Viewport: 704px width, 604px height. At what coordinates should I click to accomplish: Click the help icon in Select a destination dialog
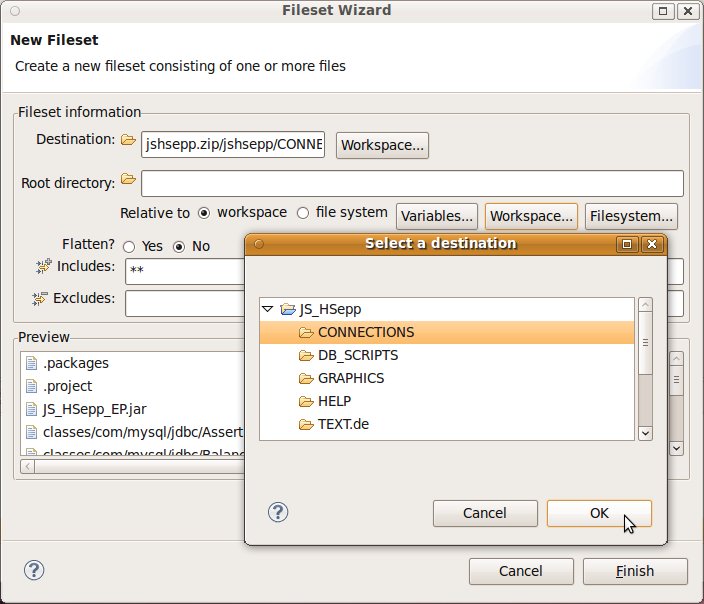click(279, 513)
